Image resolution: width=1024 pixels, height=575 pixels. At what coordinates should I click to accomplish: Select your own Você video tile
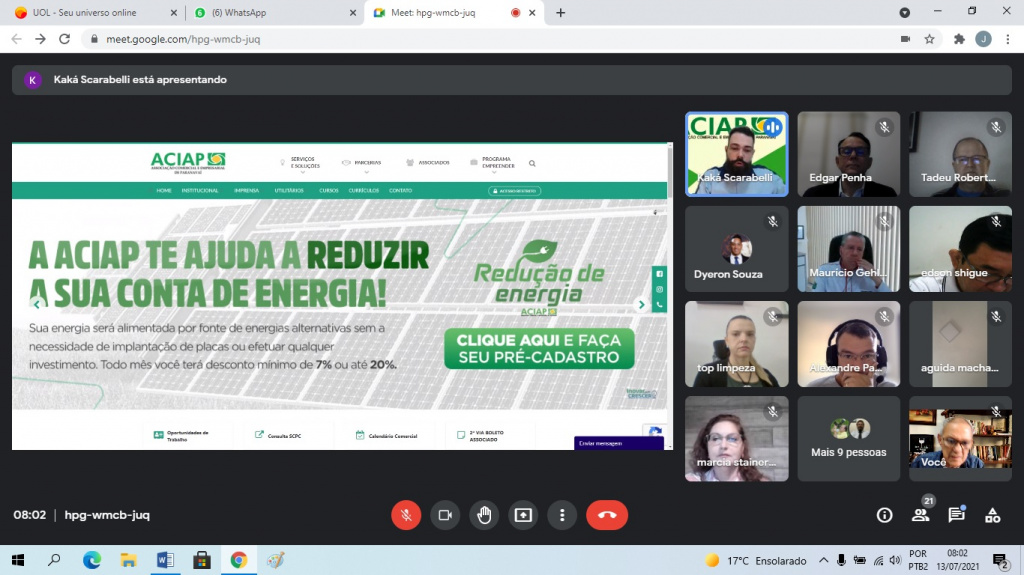960,438
